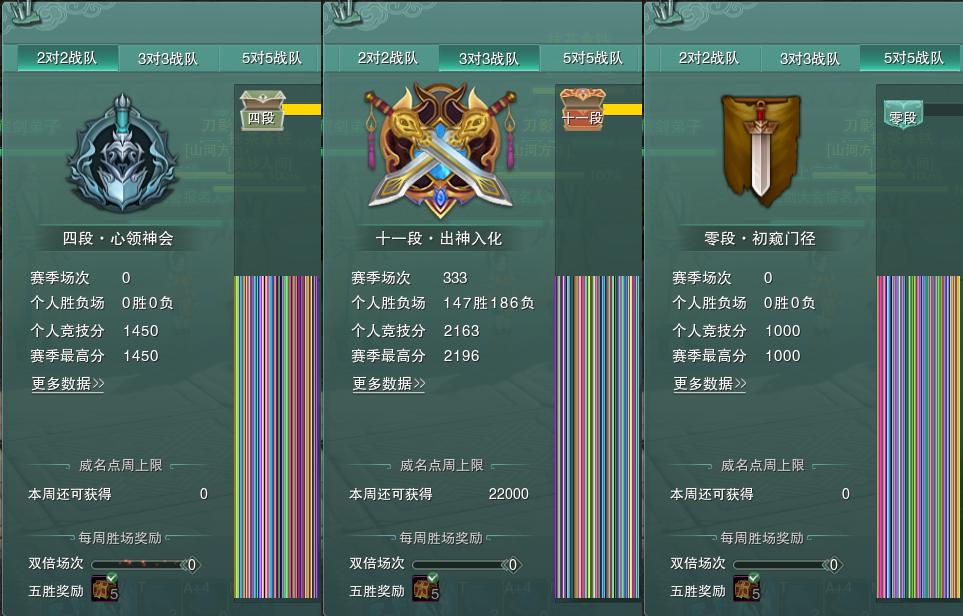
Task: Switch to 5对5战队 tab in the left panel
Action: pyautogui.click(x=270, y=58)
